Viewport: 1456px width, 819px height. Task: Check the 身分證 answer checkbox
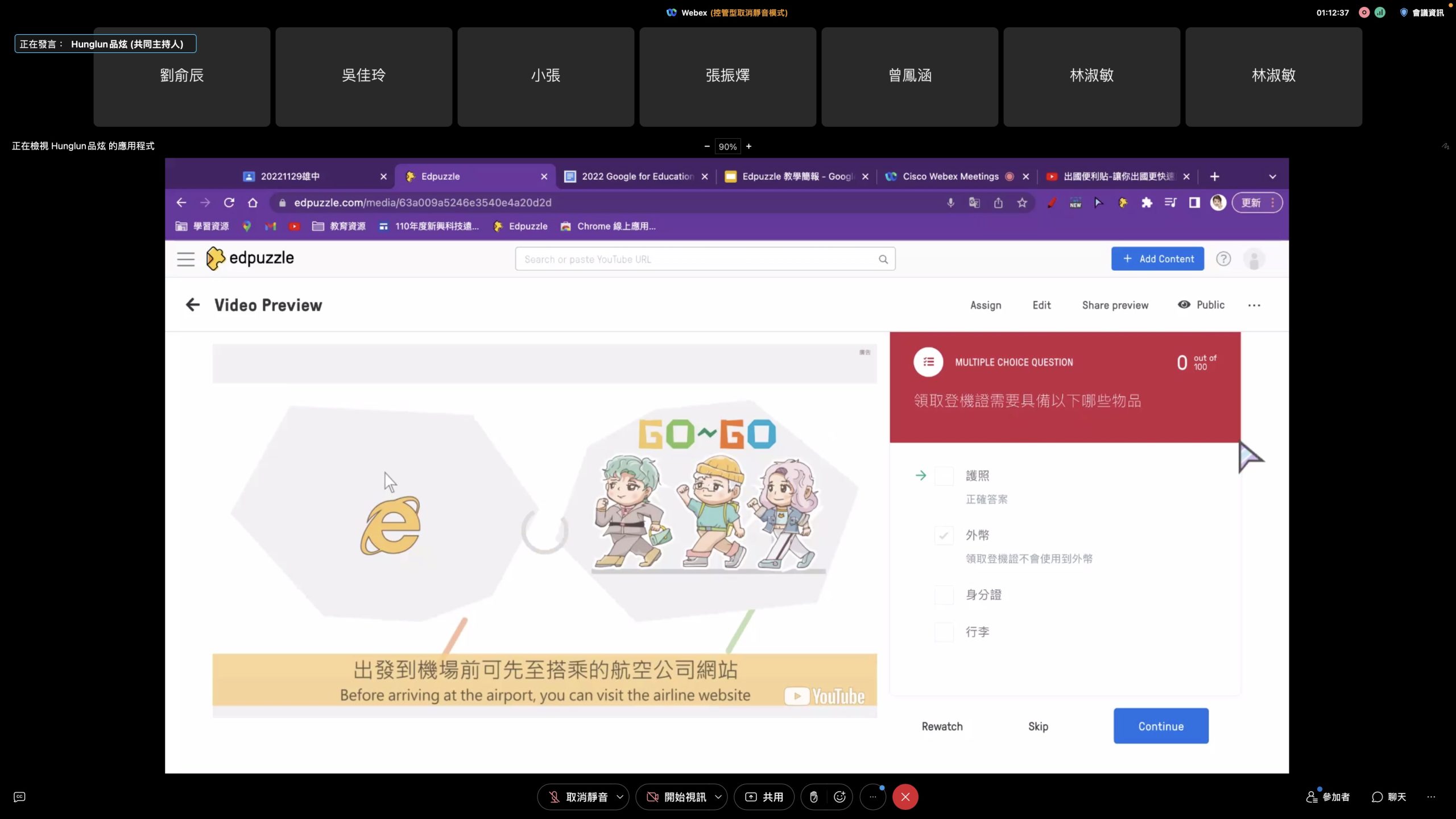pos(944,595)
